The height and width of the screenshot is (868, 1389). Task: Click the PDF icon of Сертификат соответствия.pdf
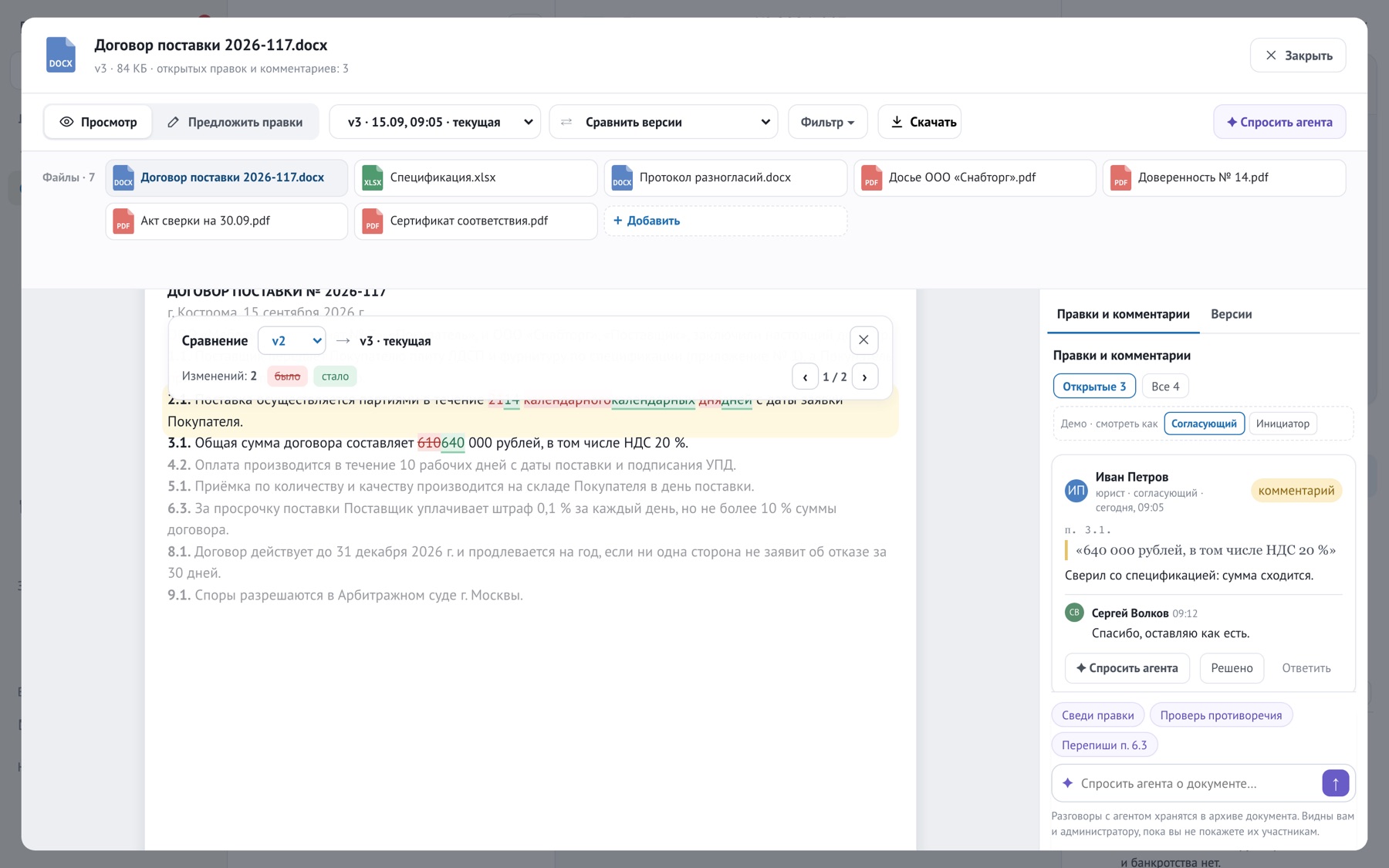click(x=373, y=221)
